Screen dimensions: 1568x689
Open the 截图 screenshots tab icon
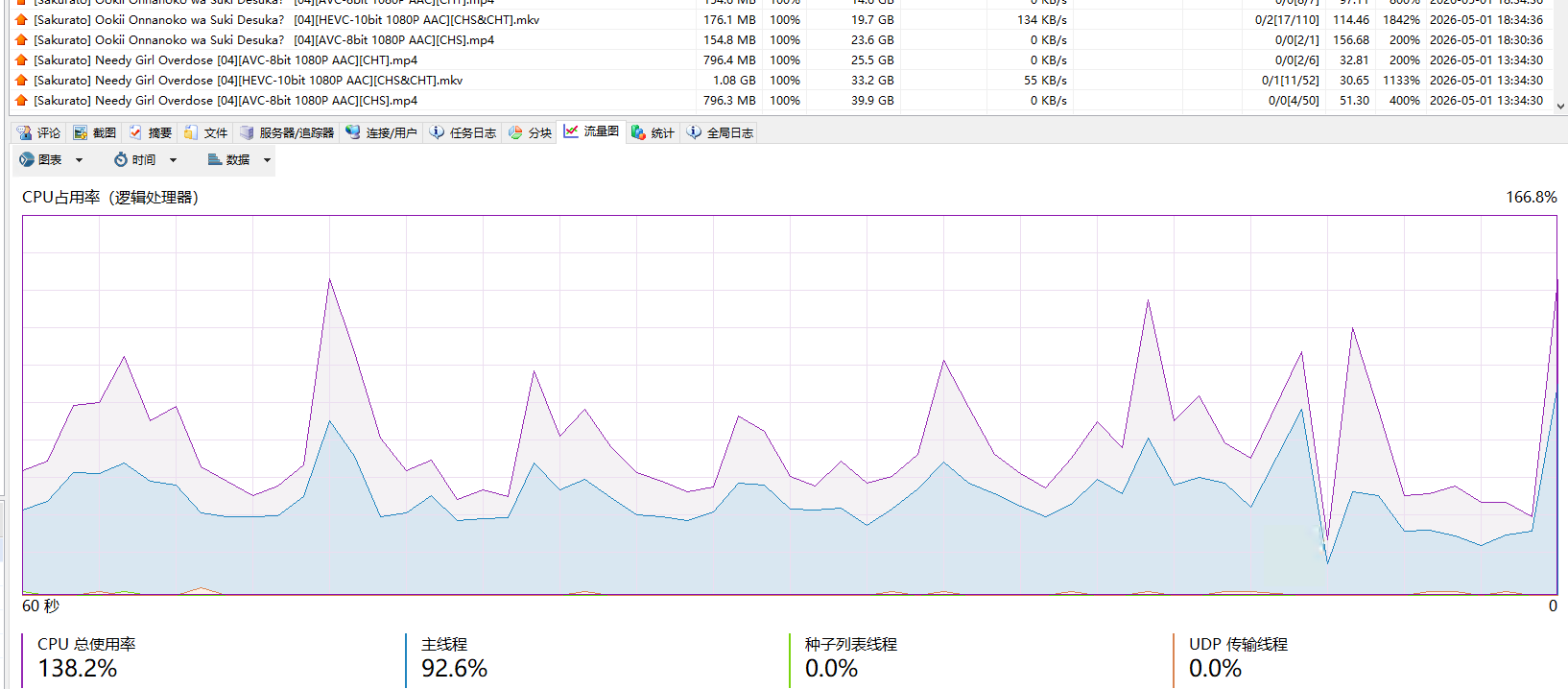point(81,132)
